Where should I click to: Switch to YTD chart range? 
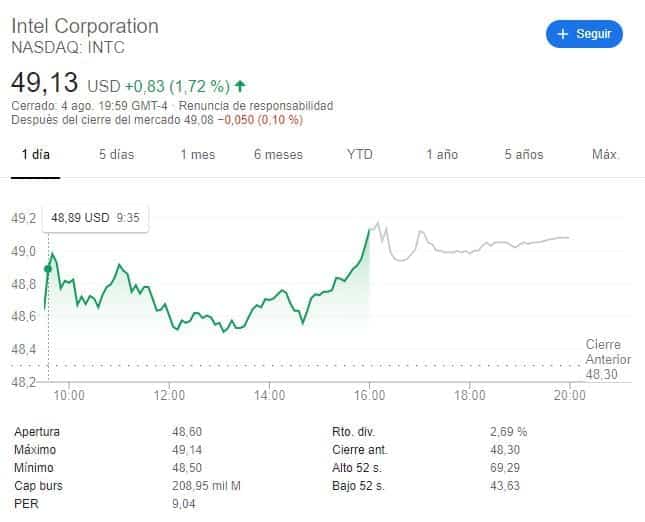coord(360,155)
